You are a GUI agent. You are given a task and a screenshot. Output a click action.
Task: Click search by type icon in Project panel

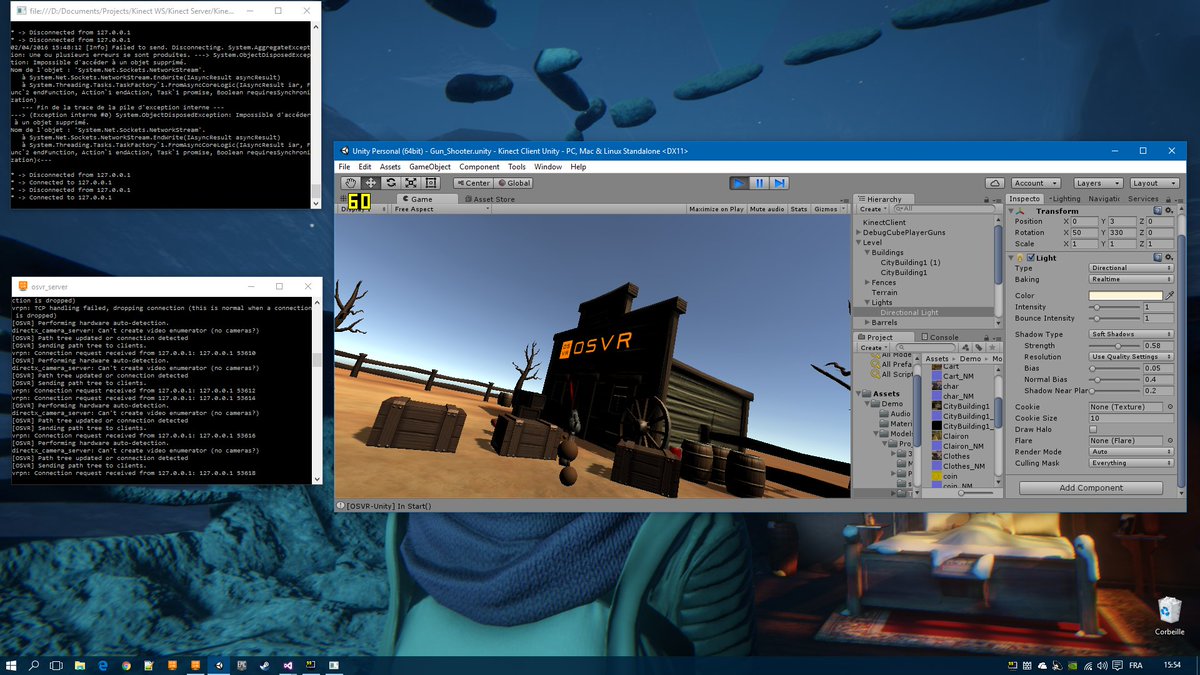tap(965, 347)
